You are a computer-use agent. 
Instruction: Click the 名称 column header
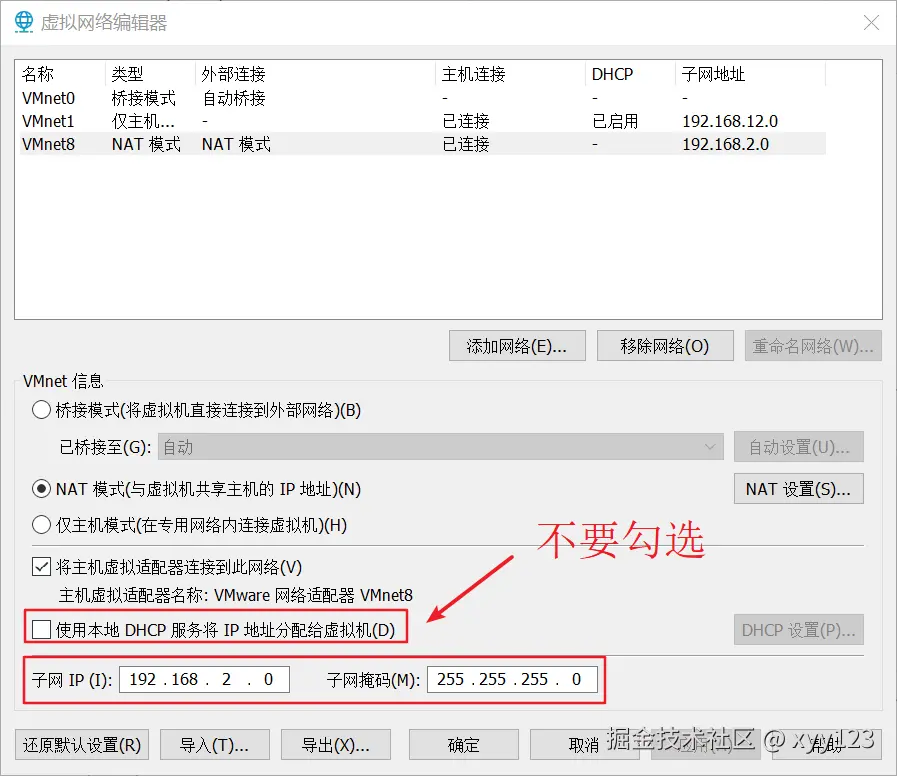(x=60, y=74)
